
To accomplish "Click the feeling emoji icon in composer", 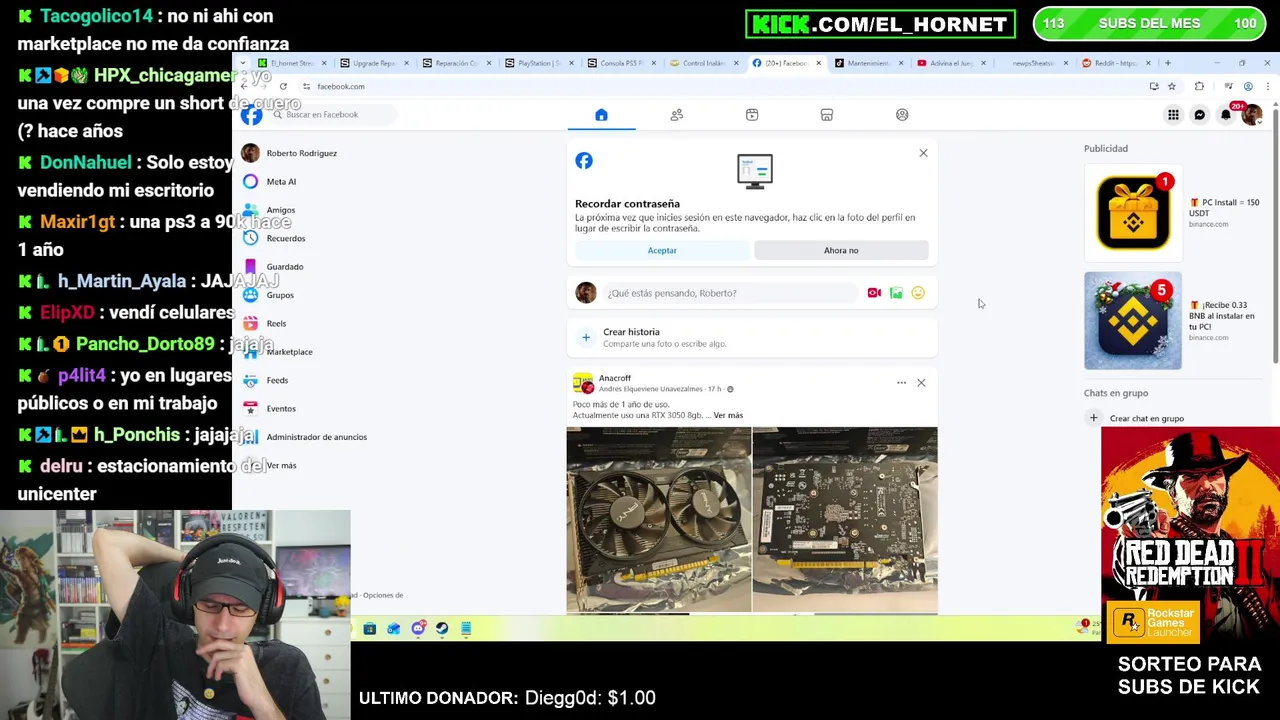I will click(918, 293).
